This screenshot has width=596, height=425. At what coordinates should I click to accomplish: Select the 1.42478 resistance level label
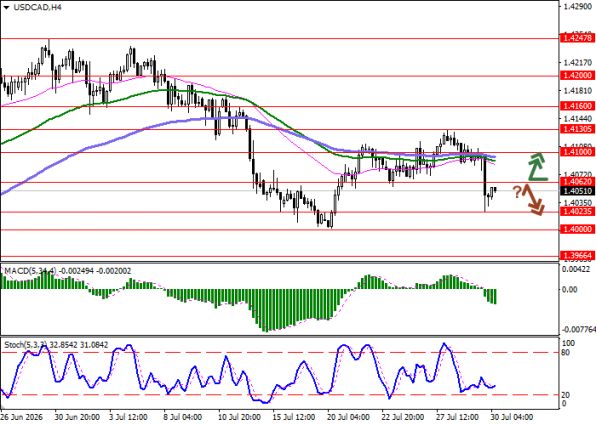click(x=577, y=38)
